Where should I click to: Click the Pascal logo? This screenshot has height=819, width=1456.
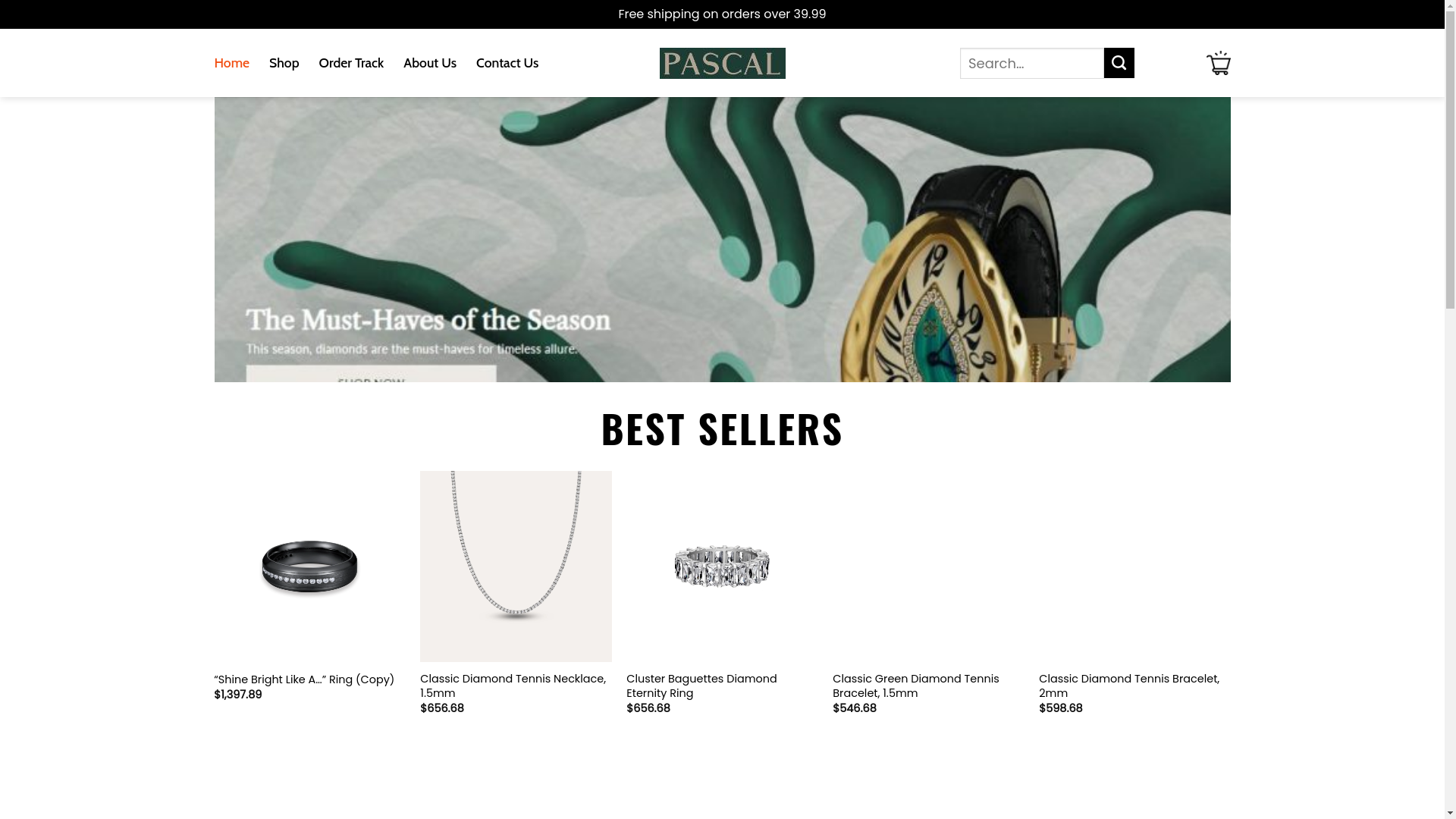click(722, 63)
